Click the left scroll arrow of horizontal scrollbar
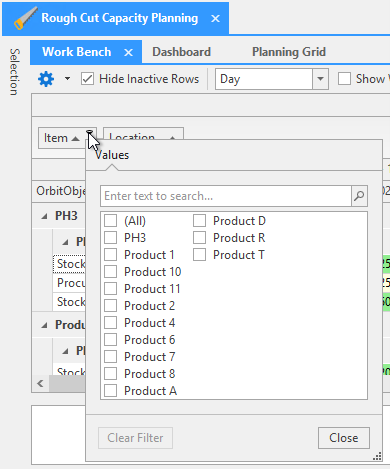This screenshot has width=390, height=469. [40, 383]
